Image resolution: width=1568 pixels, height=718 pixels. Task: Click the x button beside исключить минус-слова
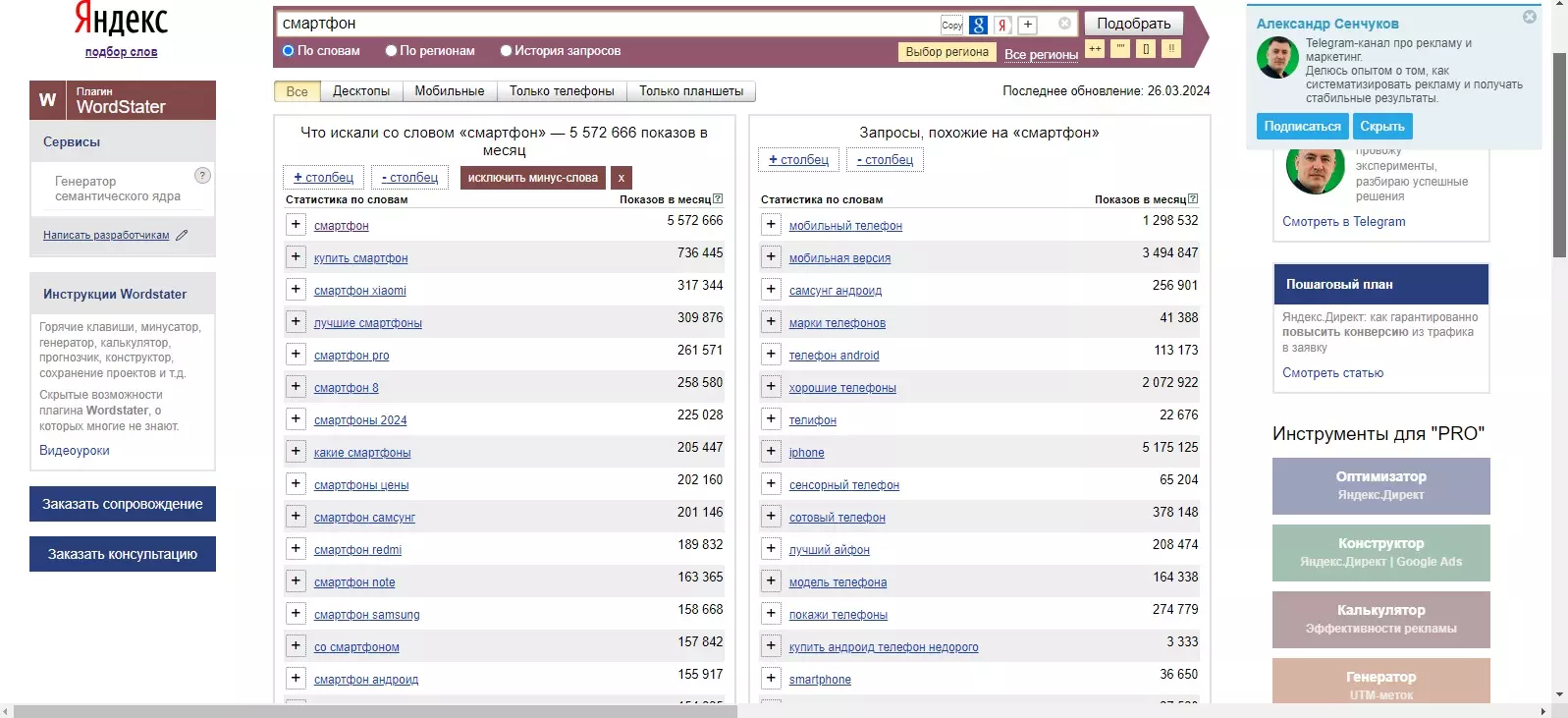click(x=621, y=178)
